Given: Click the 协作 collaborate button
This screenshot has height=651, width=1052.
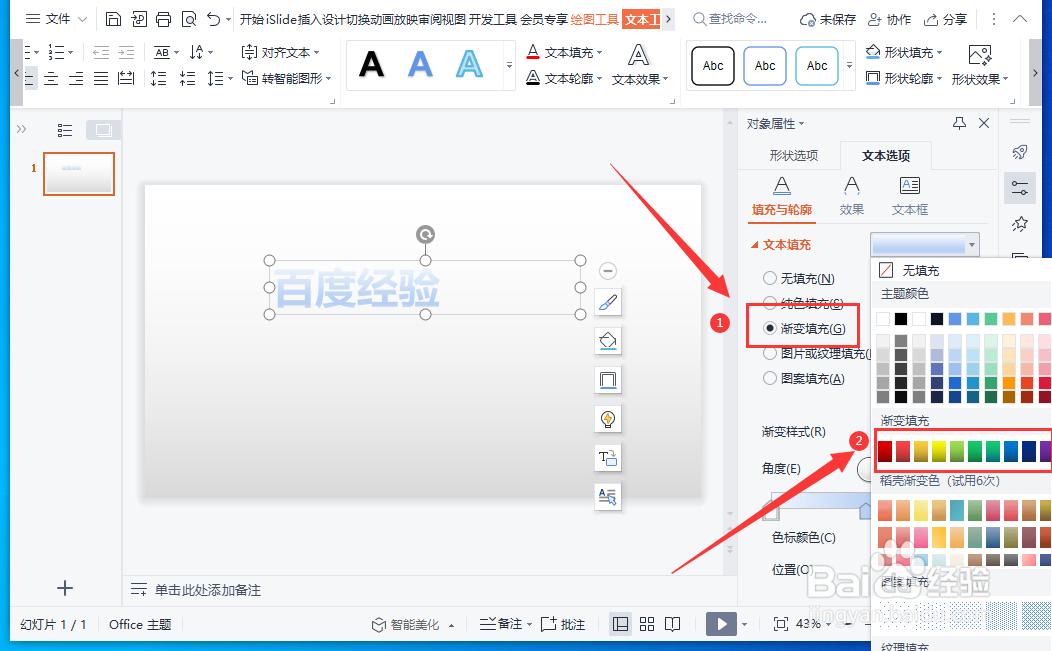Looking at the screenshot, I should coord(889,19).
